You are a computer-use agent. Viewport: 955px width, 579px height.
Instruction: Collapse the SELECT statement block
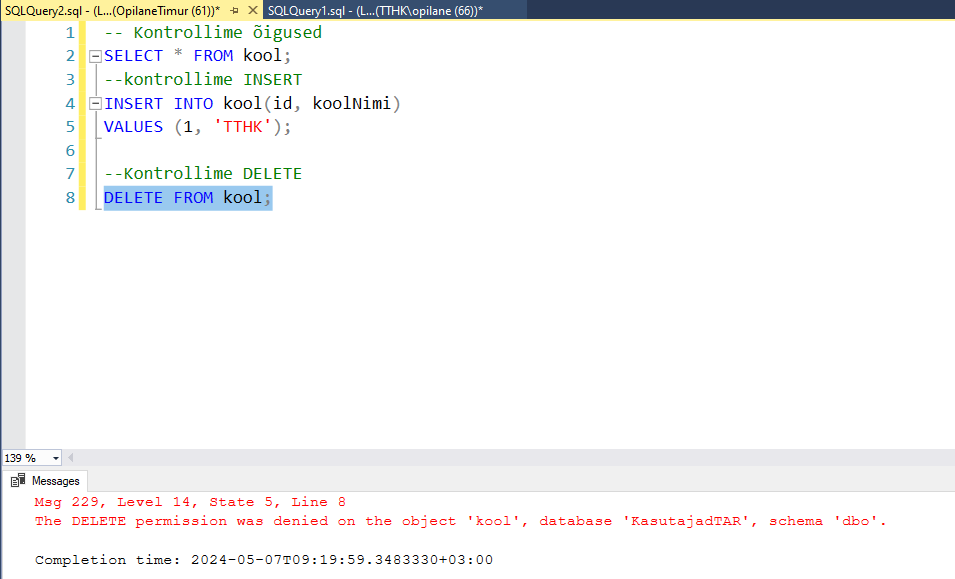pyautogui.click(x=95, y=56)
